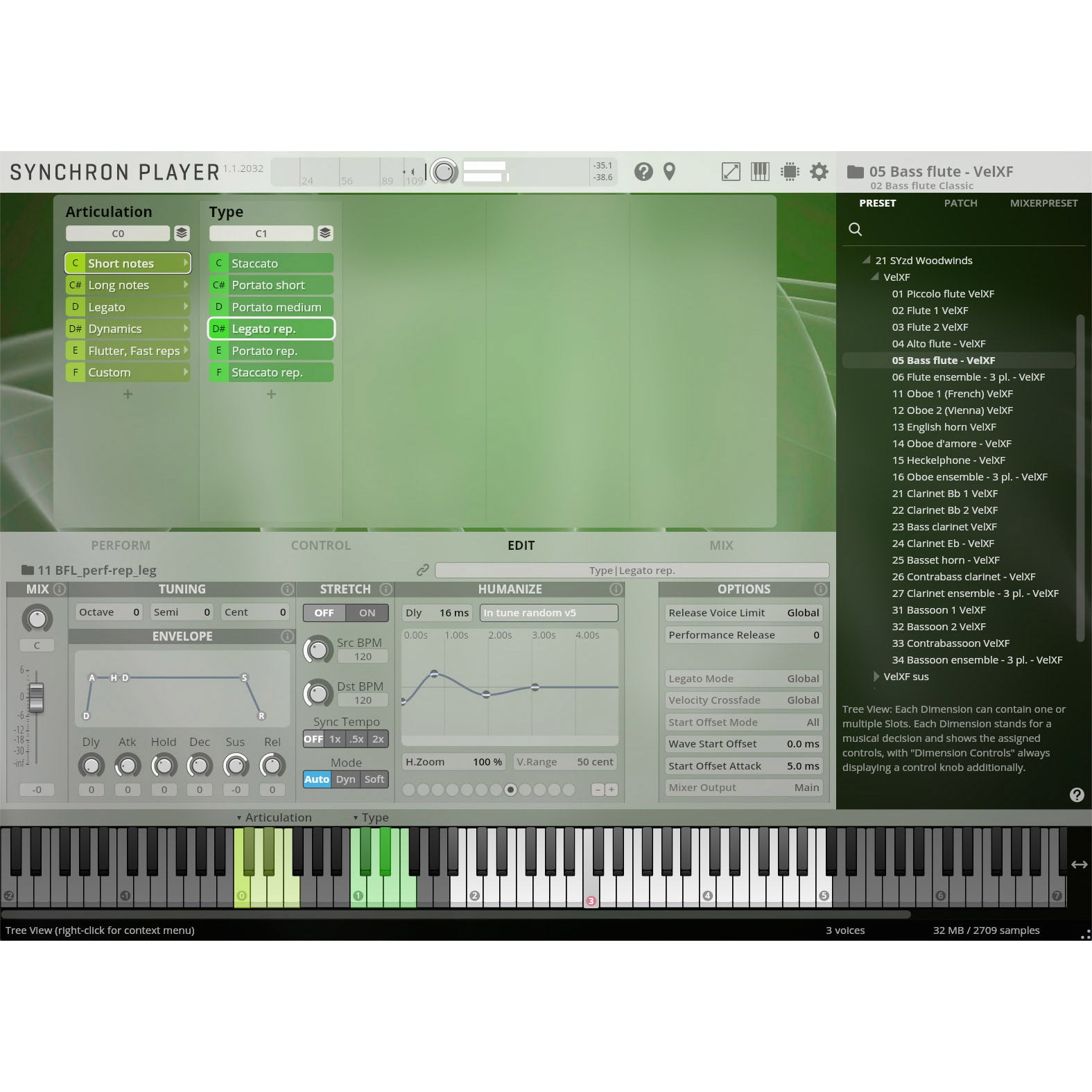Select Staccato rep. type slot
1092x1092 pixels.
point(271,372)
